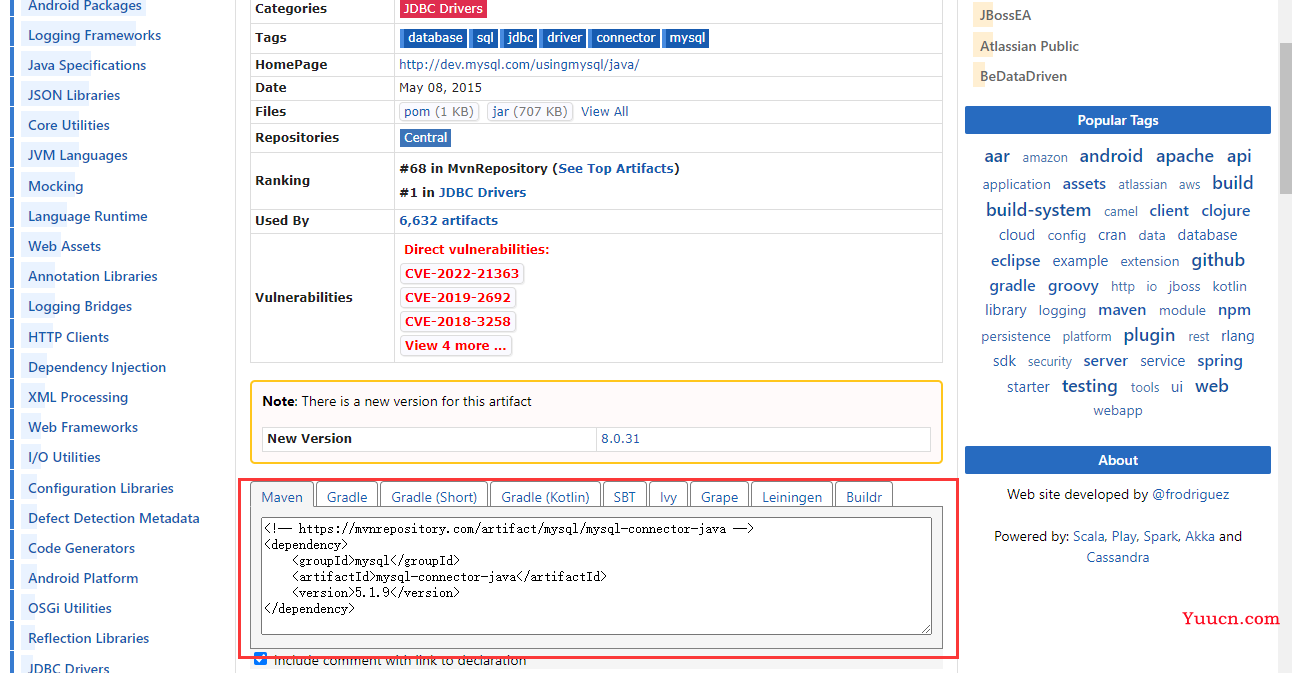Open vulnerability CVE-2018-3258

(x=458, y=321)
